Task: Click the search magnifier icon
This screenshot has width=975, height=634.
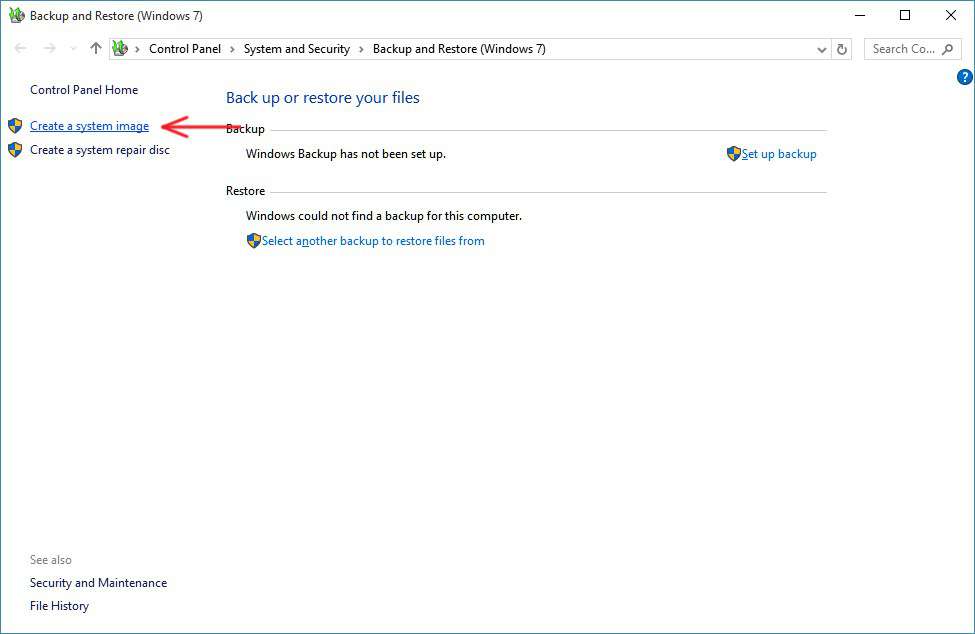Action: point(948,49)
